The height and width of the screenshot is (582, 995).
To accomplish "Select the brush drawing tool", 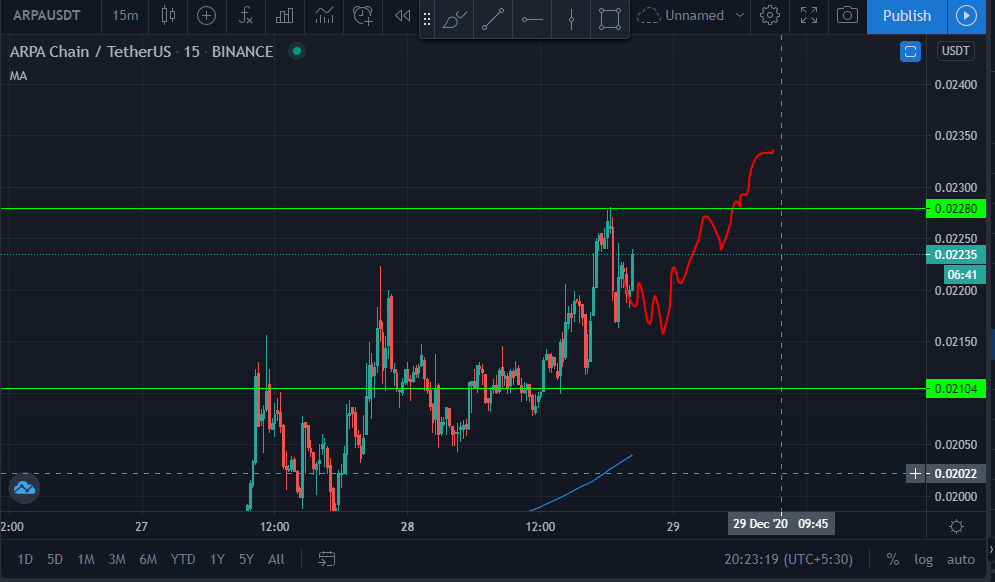I will coord(454,19).
